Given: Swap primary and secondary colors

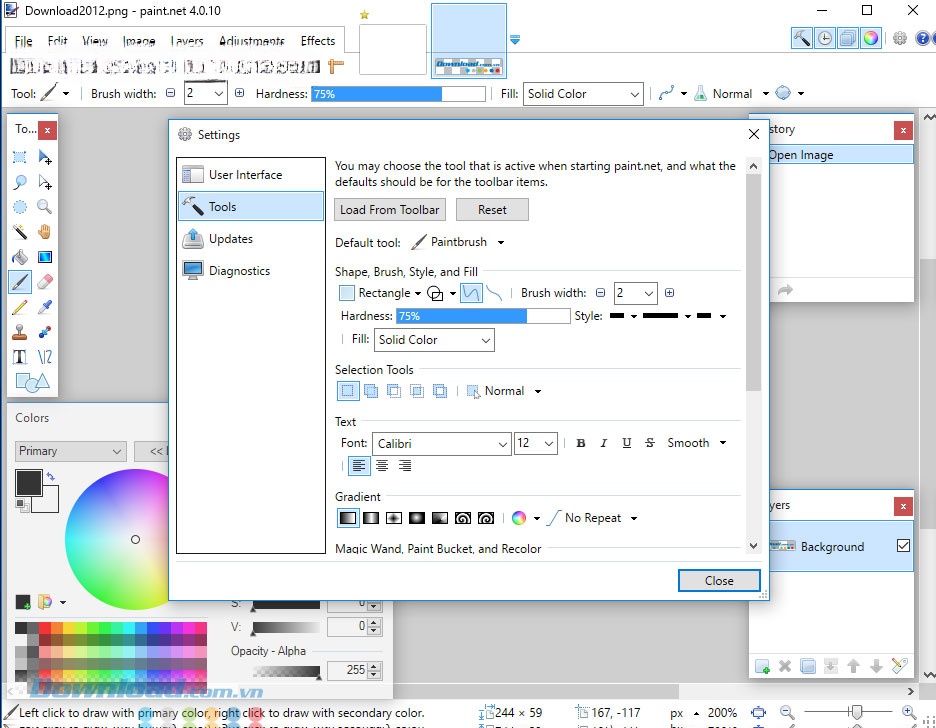Looking at the screenshot, I should click(51, 476).
